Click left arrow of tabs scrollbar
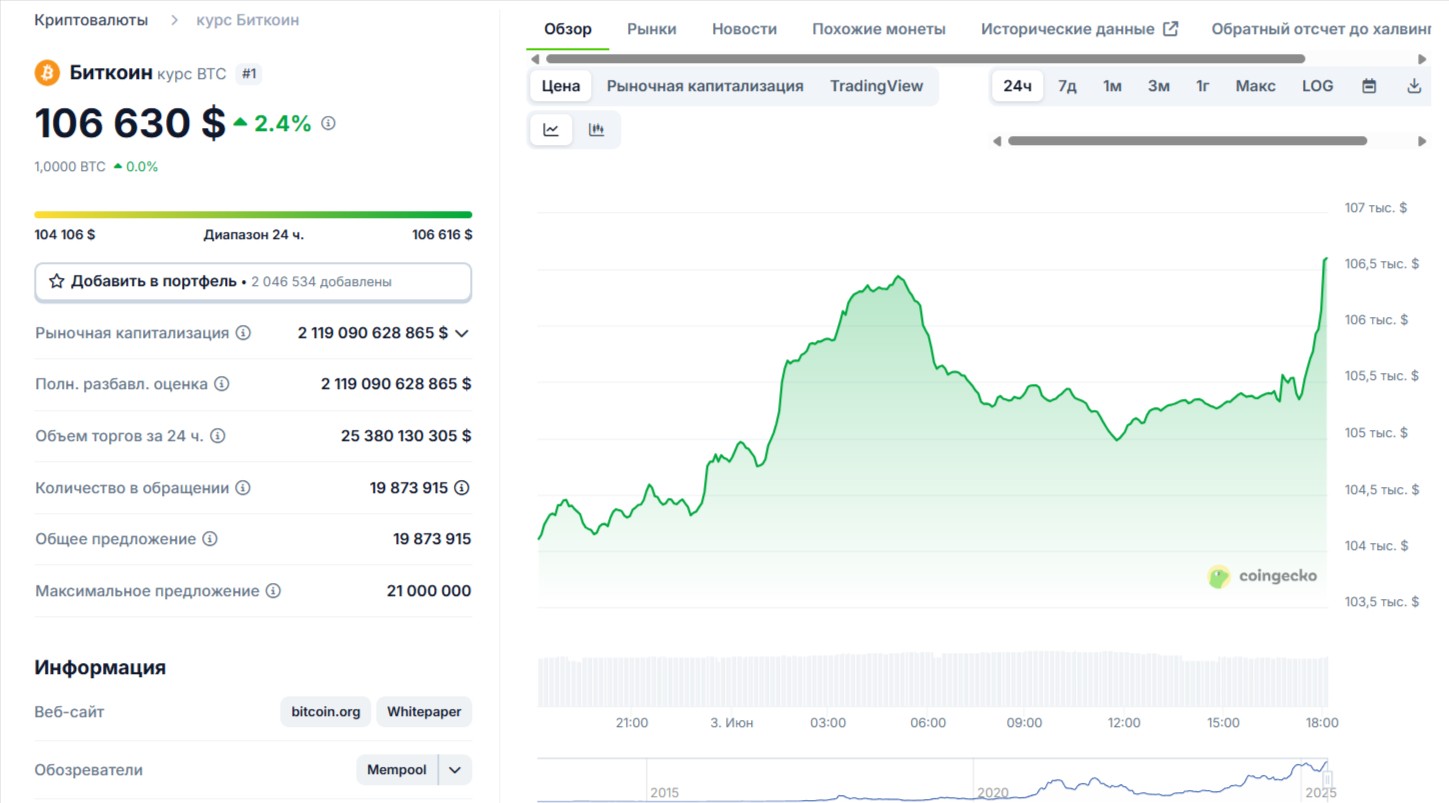This screenshot has height=803, width=1449. (535, 59)
